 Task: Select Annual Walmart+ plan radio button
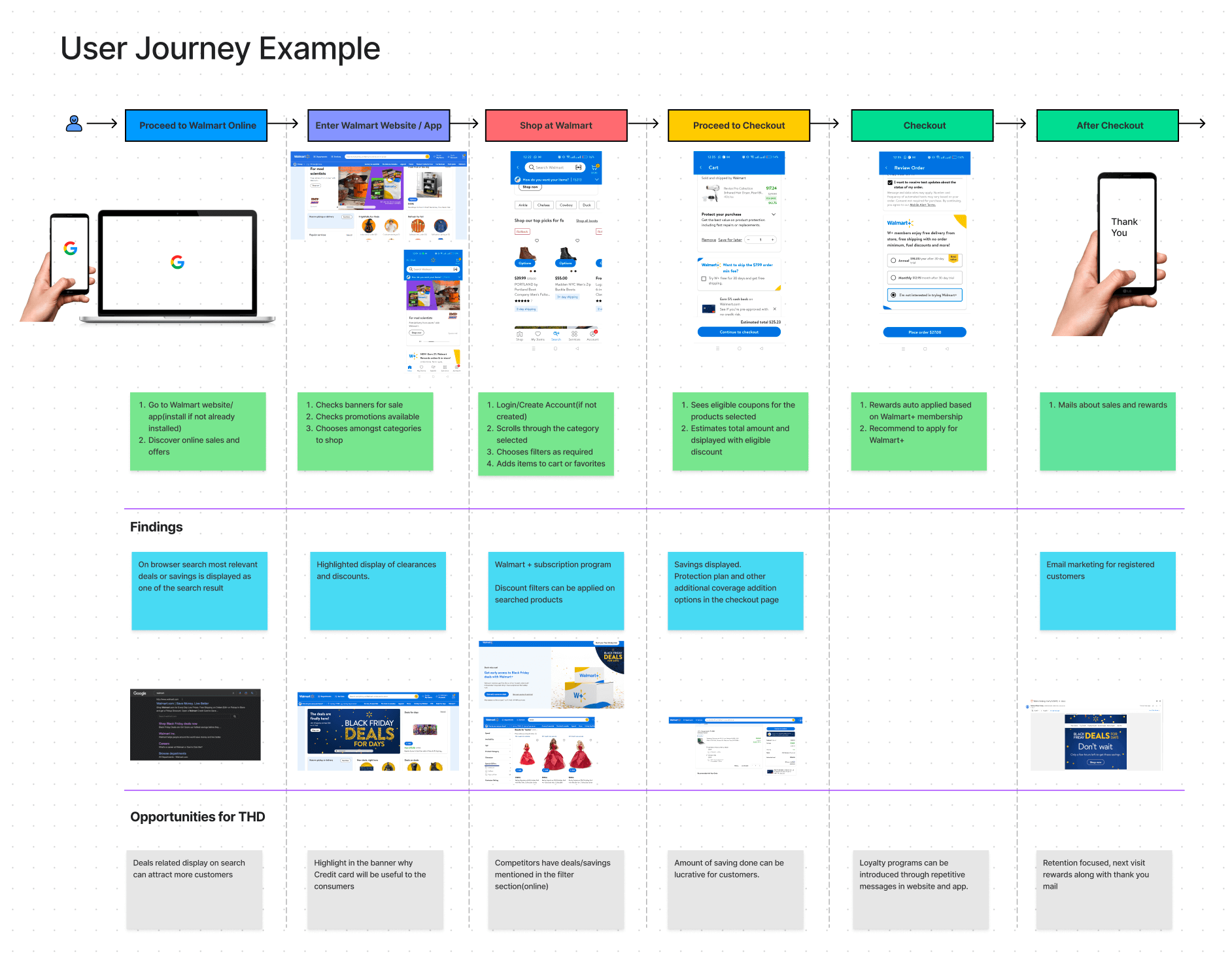pos(893,260)
